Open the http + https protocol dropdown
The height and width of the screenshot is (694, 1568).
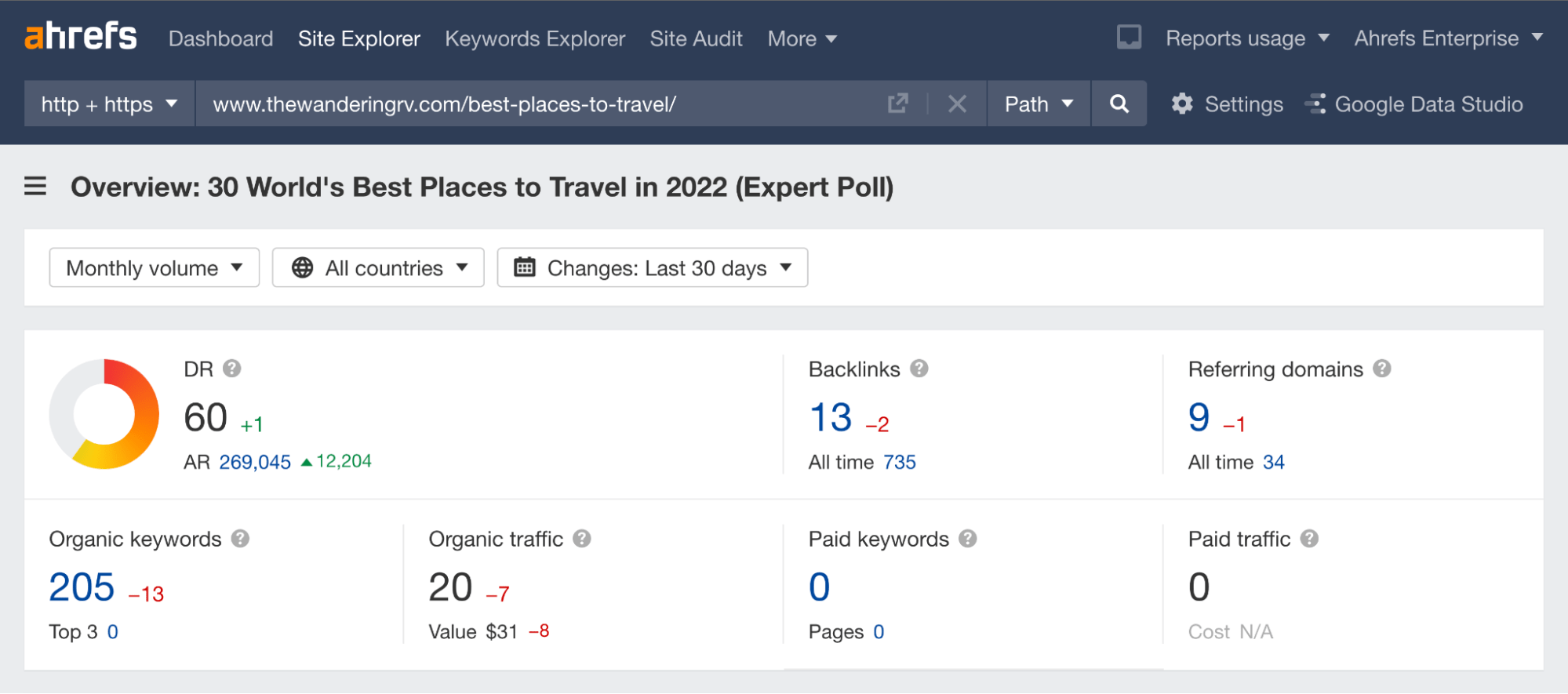[x=109, y=104]
